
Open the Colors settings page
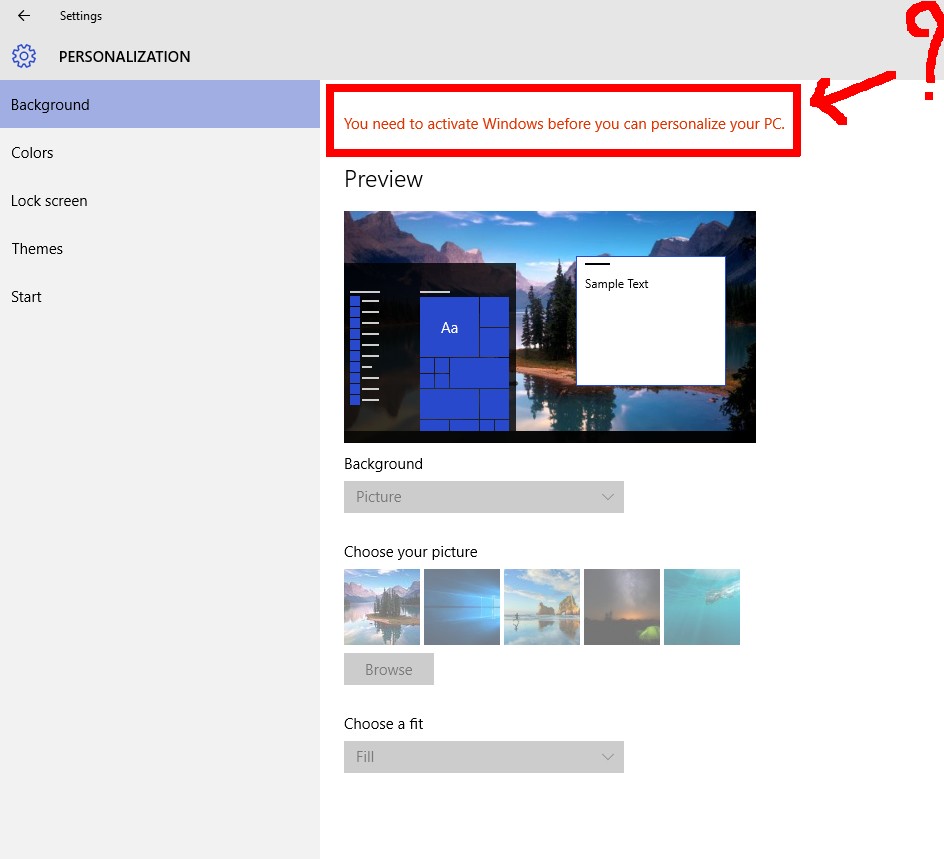(x=32, y=153)
